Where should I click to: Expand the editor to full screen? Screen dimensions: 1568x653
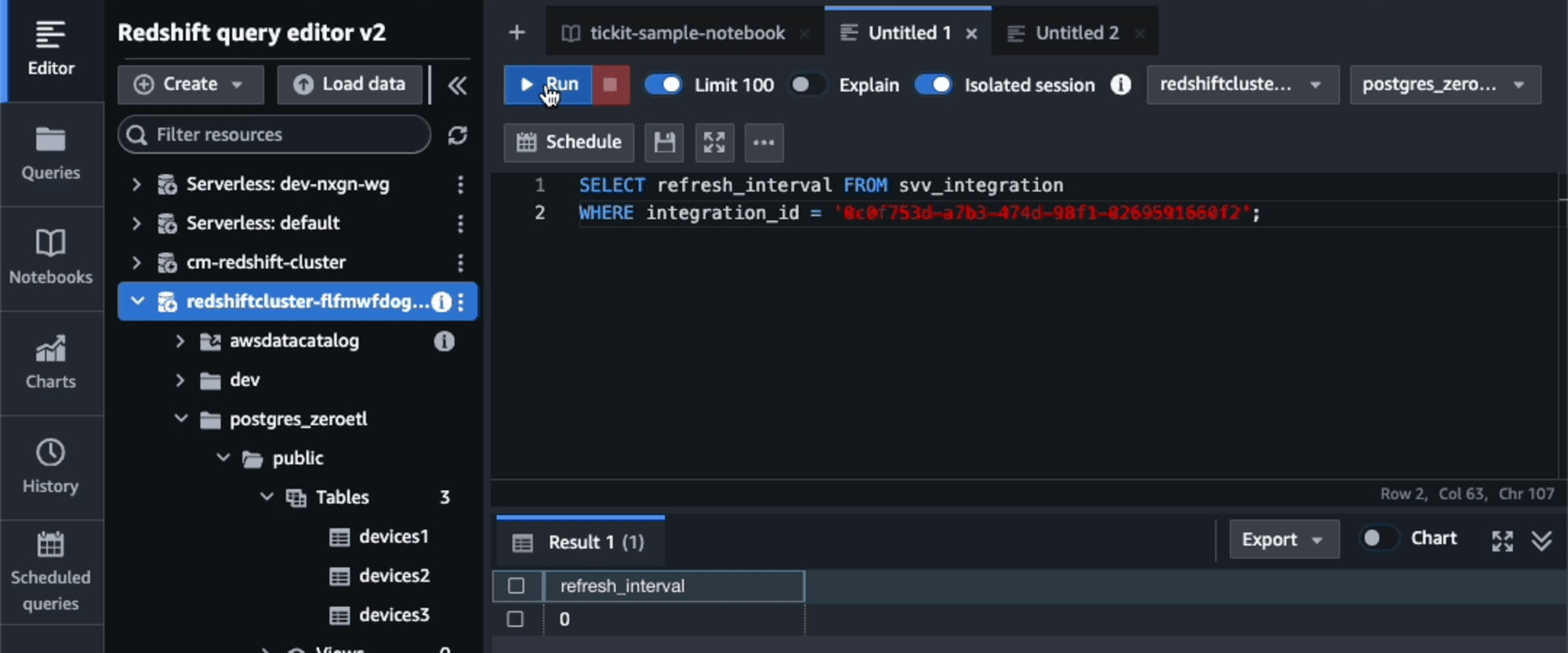(x=714, y=143)
